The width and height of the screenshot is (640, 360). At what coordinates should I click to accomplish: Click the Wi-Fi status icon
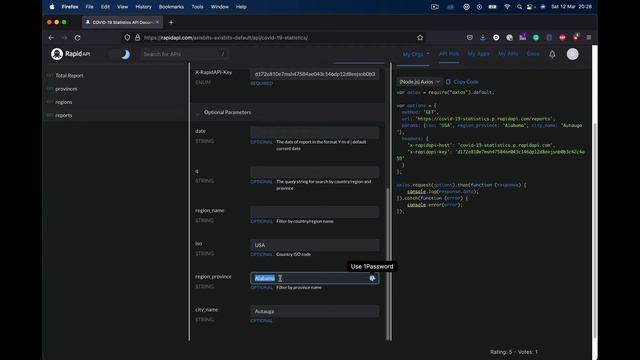pyautogui.click(x=507, y=7)
